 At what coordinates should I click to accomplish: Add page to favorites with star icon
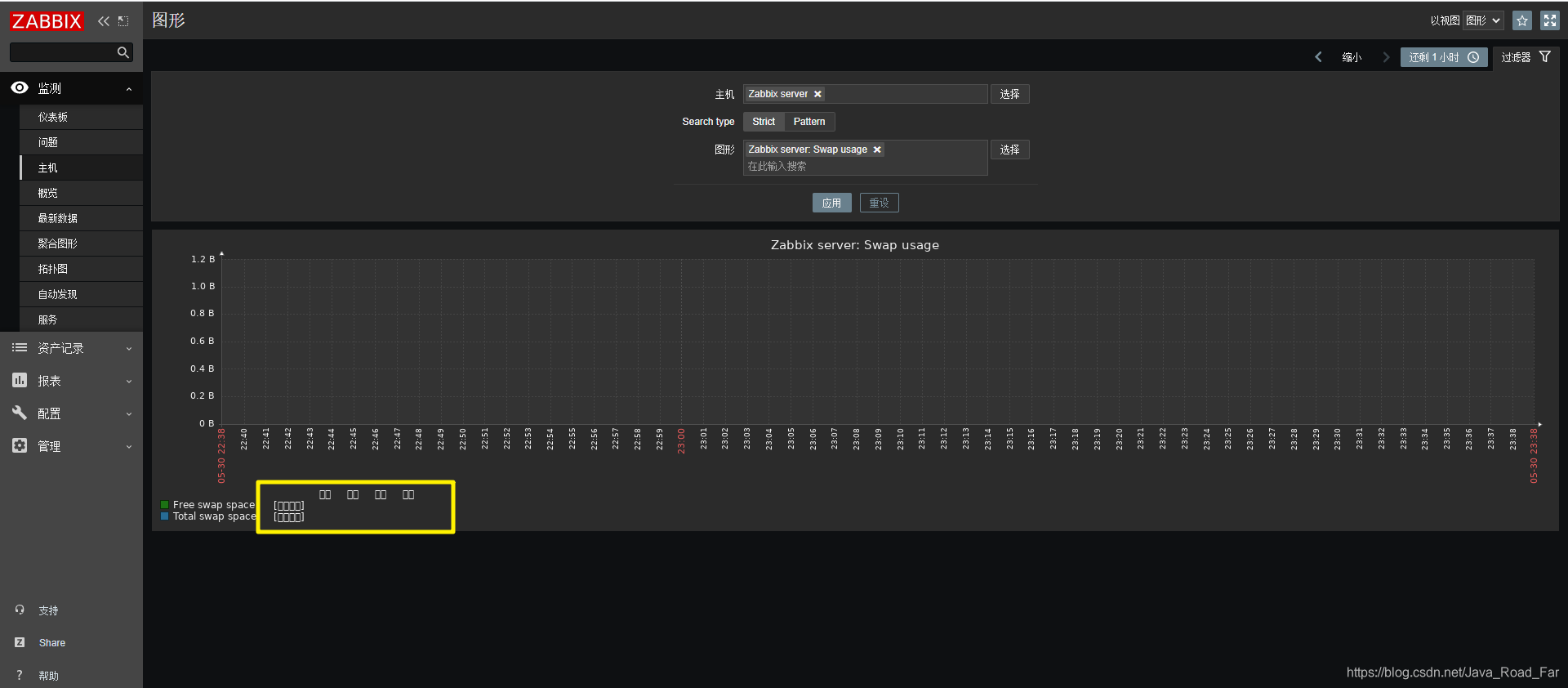[1522, 20]
